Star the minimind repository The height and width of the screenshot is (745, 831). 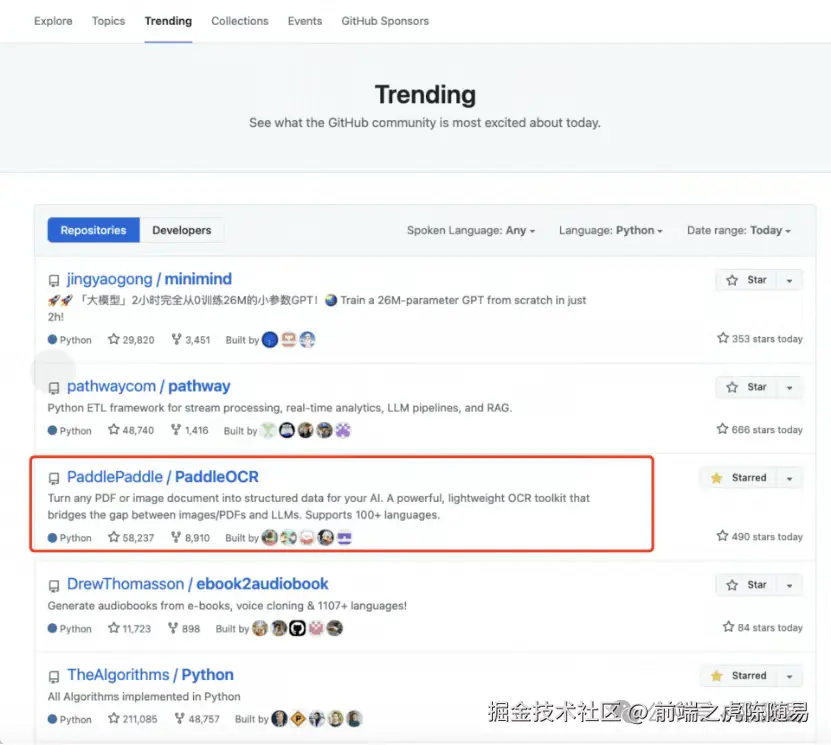click(x=746, y=280)
